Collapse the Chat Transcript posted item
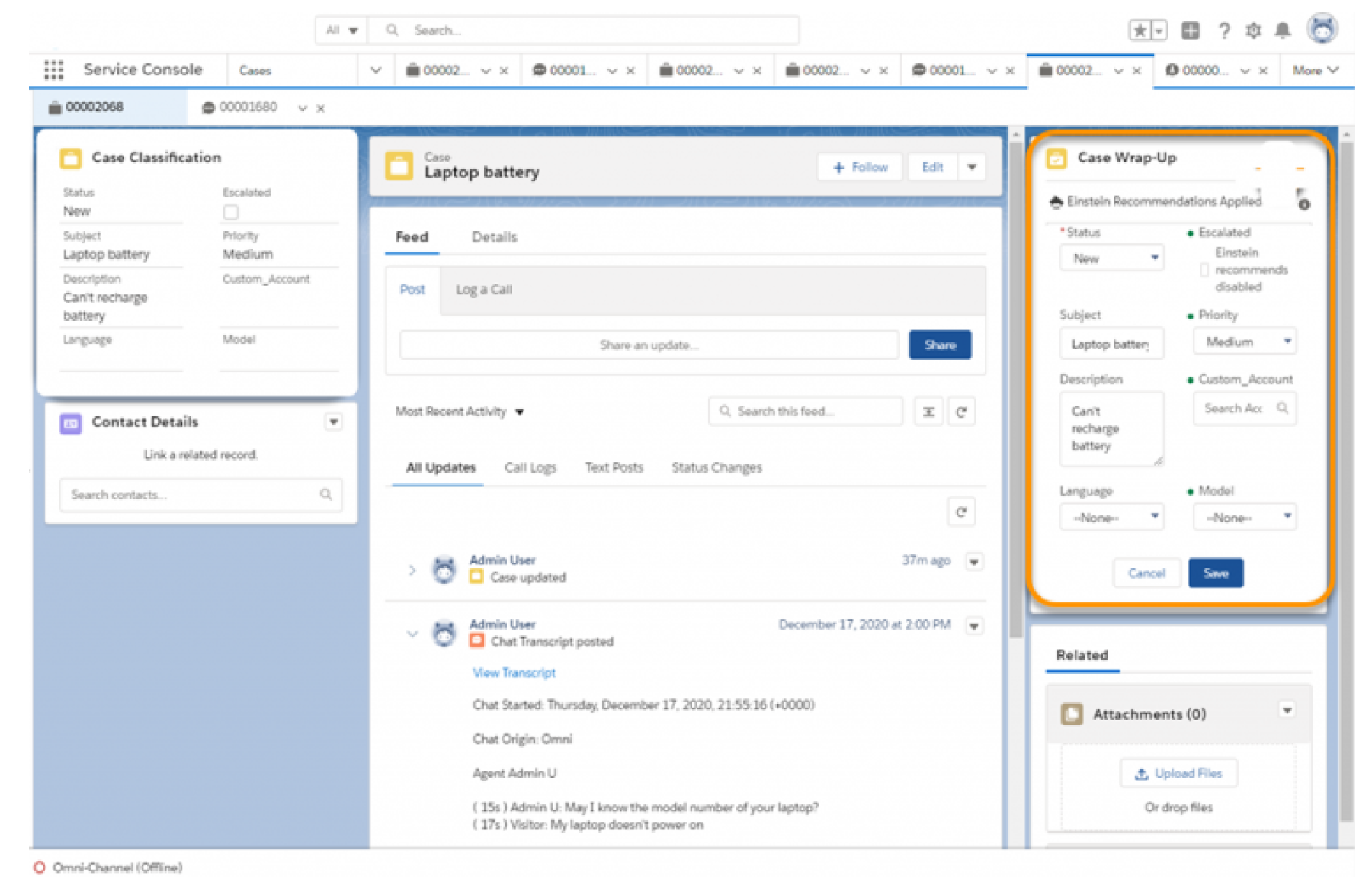1372x889 pixels. coord(412,634)
